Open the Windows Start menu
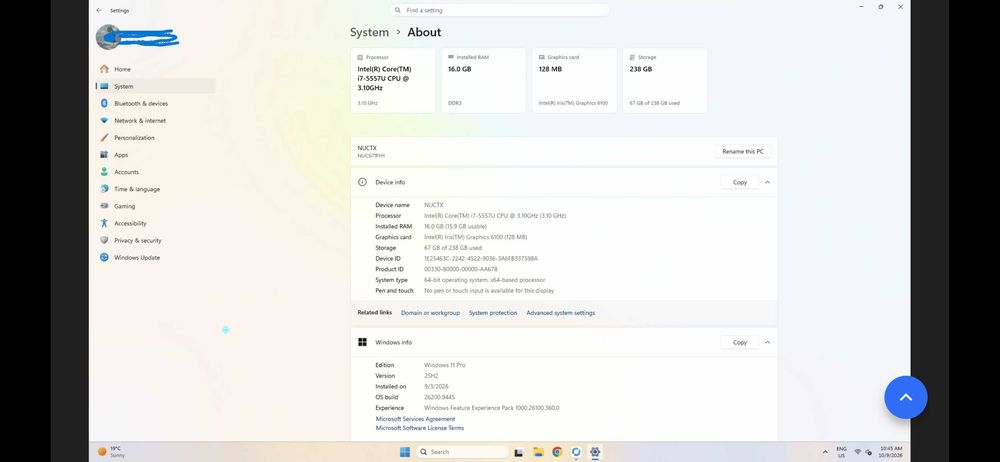1000x462 pixels. (x=404, y=452)
